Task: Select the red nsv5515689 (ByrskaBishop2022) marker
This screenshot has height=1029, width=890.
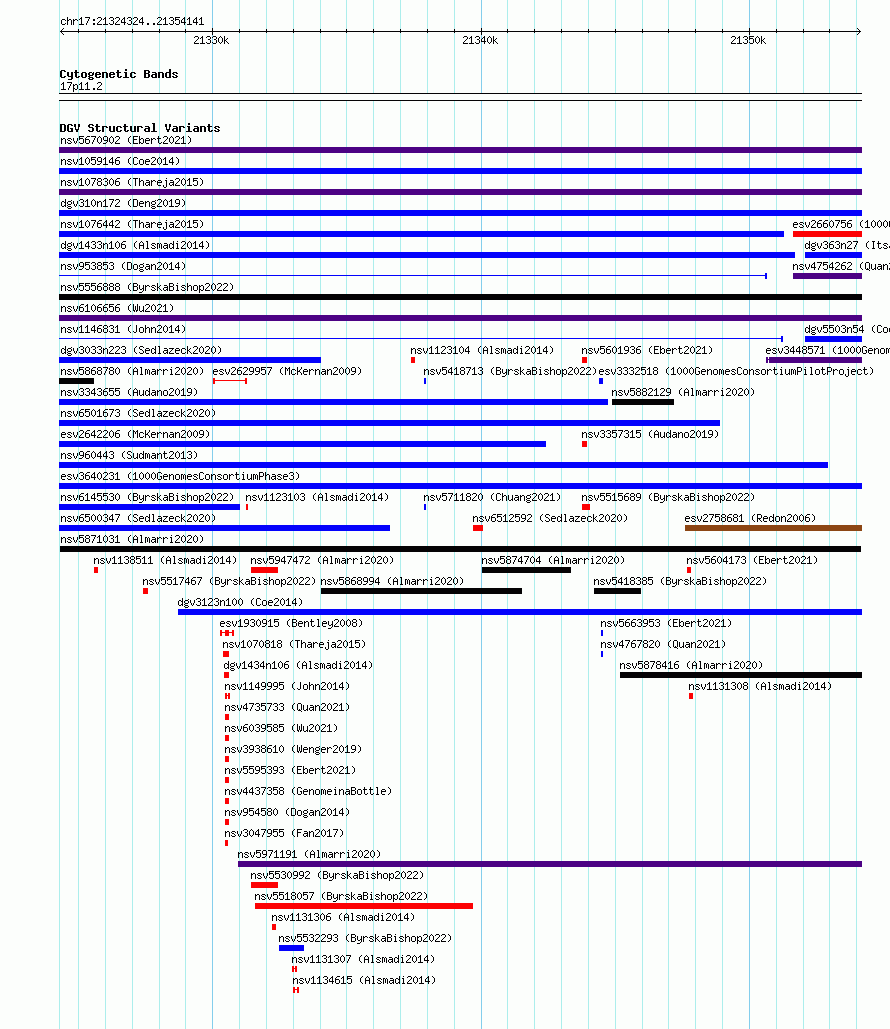Action: [585, 507]
